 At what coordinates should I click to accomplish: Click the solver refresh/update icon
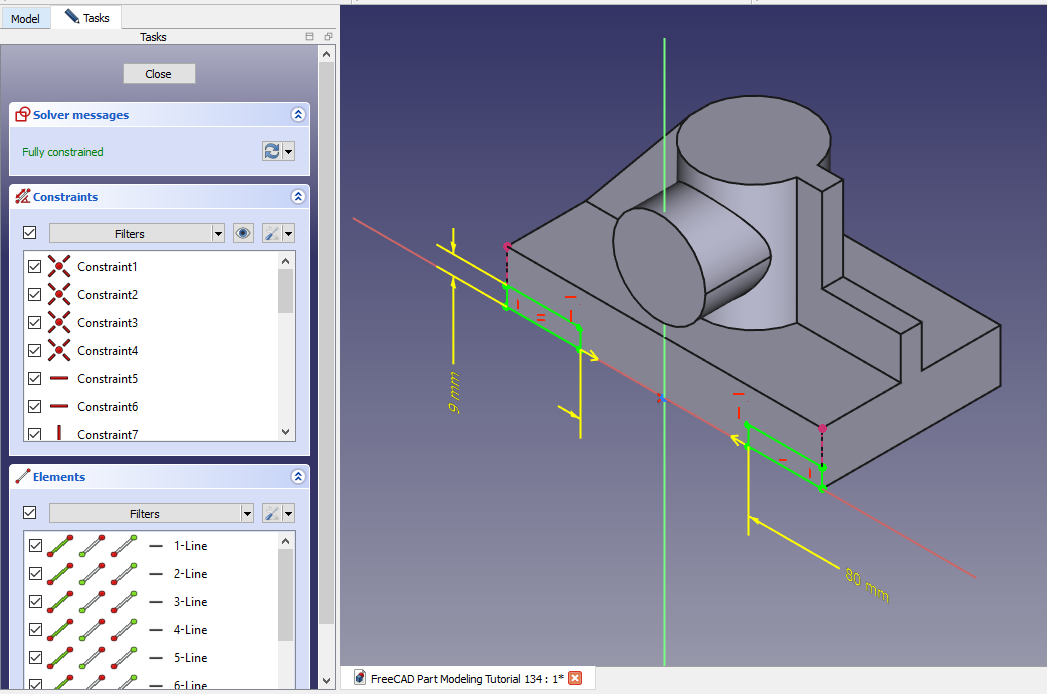[271, 151]
